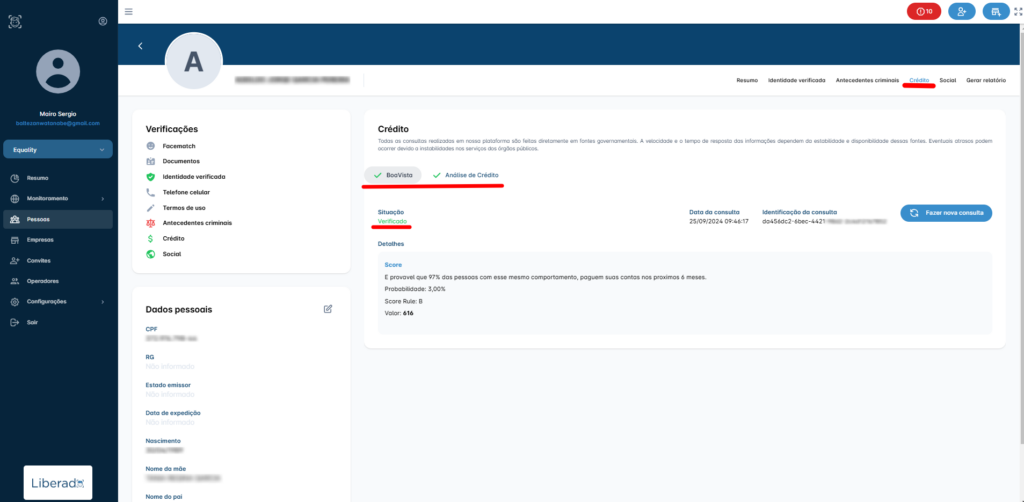This screenshot has width=1024, height=502.
Task: Click Sair to log out
Action: coord(58,322)
